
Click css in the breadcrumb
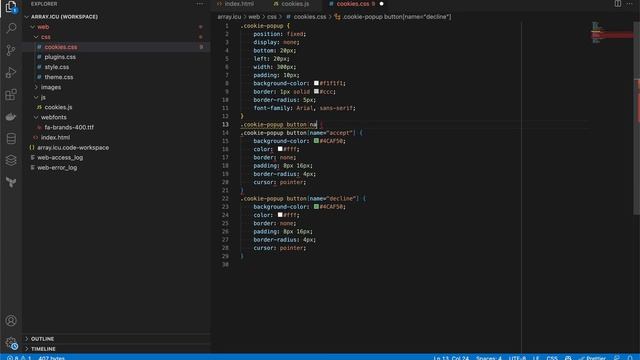[x=272, y=17]
